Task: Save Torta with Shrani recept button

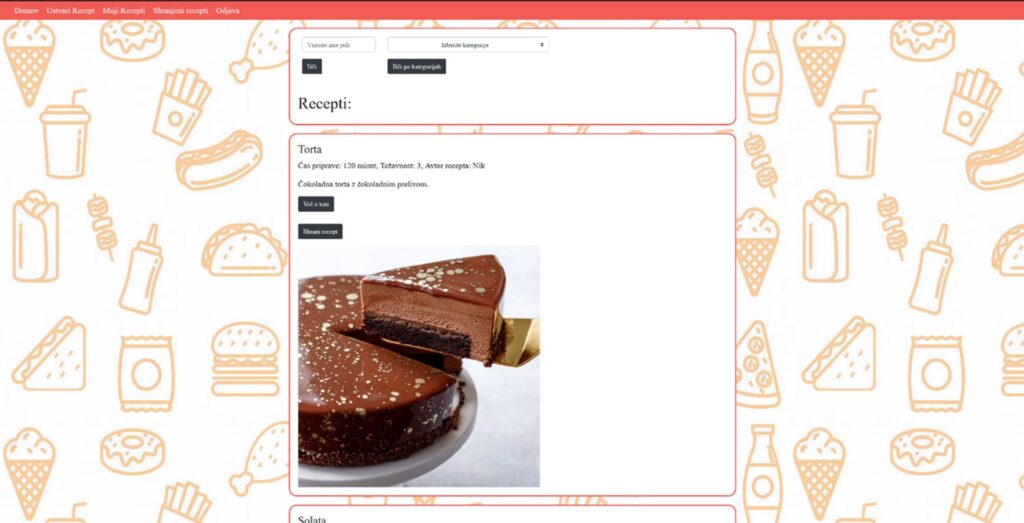Action: point(320,231)
